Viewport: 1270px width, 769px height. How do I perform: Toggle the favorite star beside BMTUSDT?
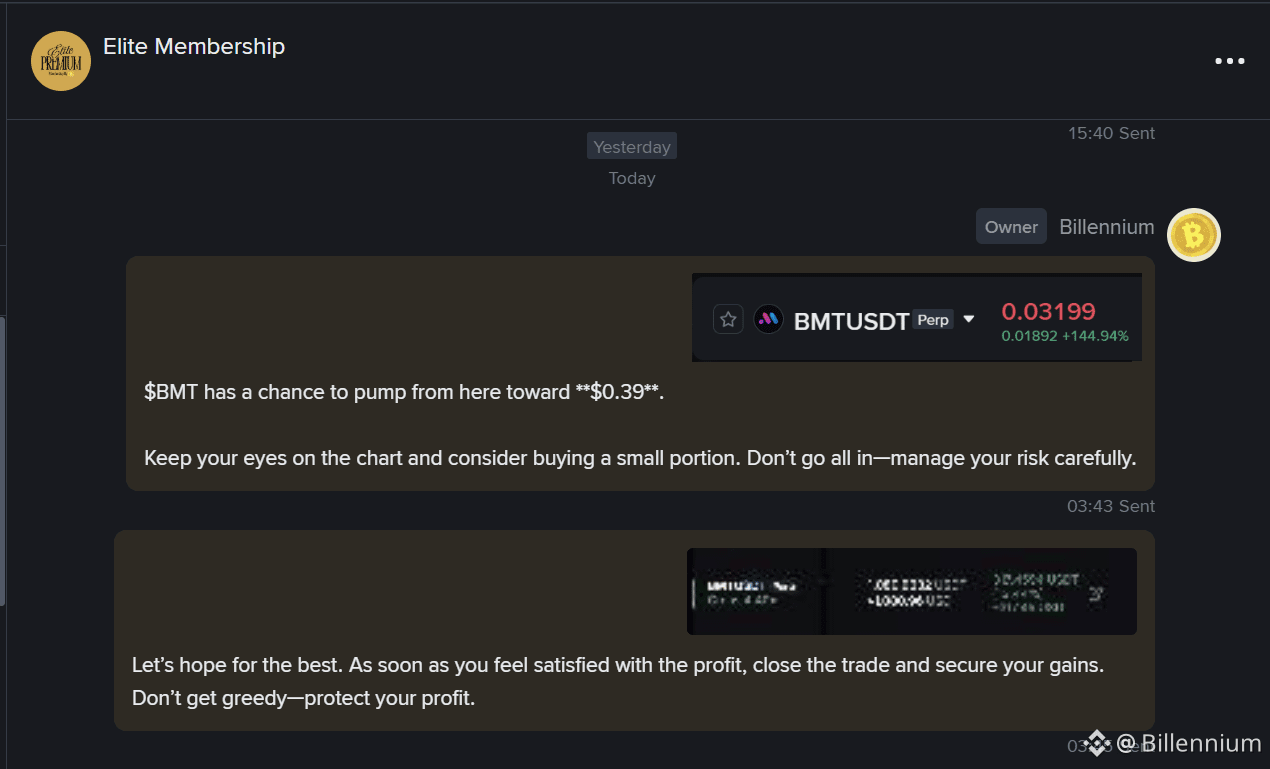tap(728, 320)
